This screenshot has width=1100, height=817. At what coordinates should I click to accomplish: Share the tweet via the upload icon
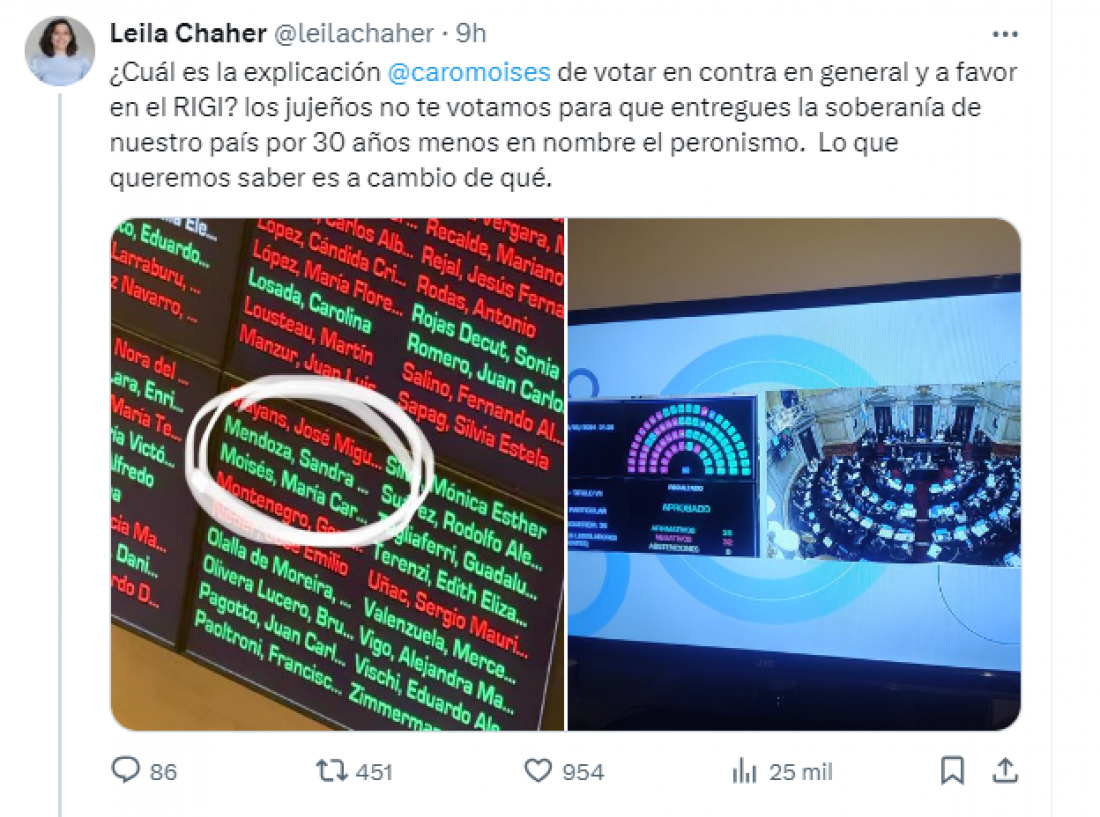1005,770
